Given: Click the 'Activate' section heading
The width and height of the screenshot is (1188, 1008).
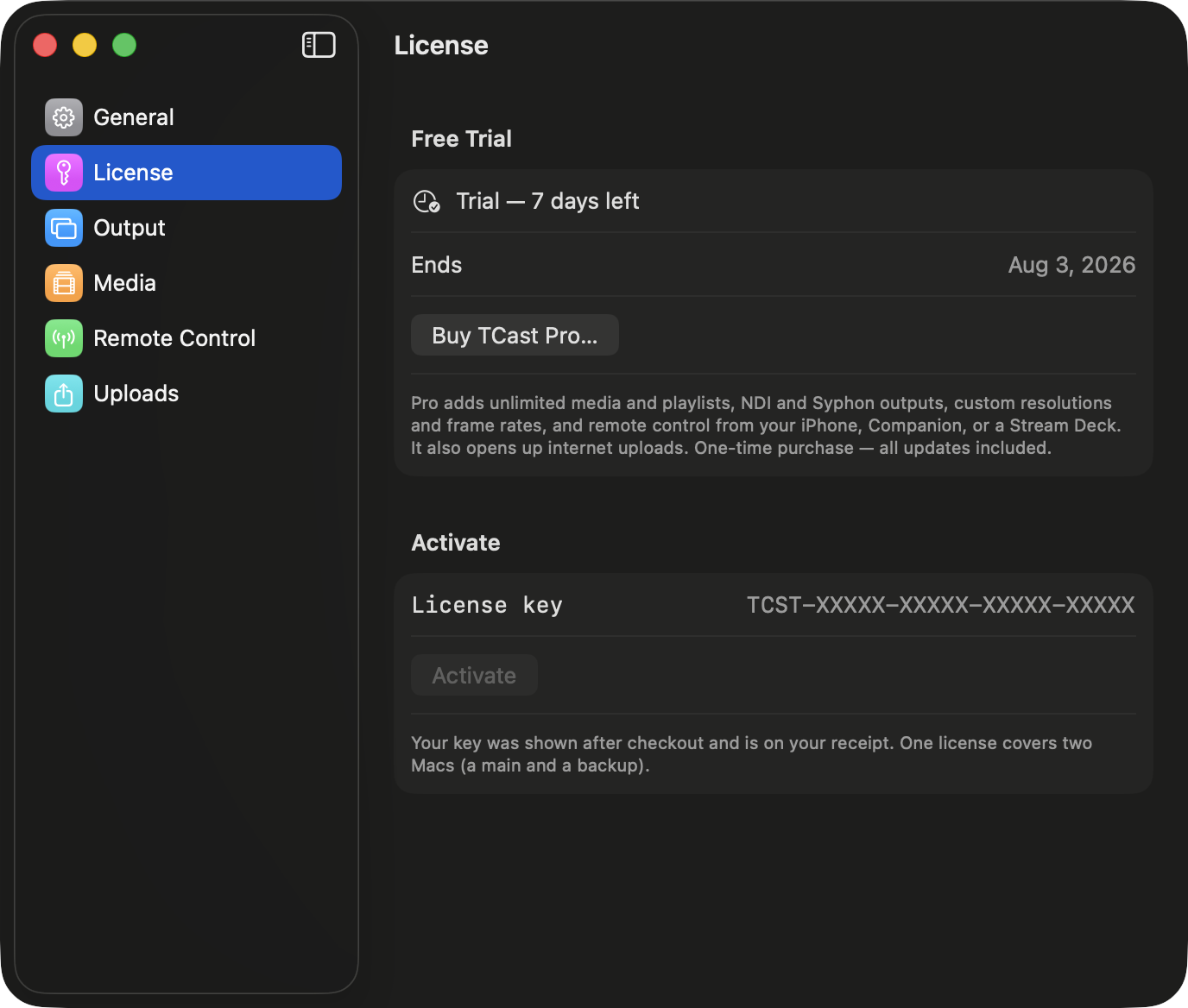Looking at the screenshot, I should click(456, 543).
